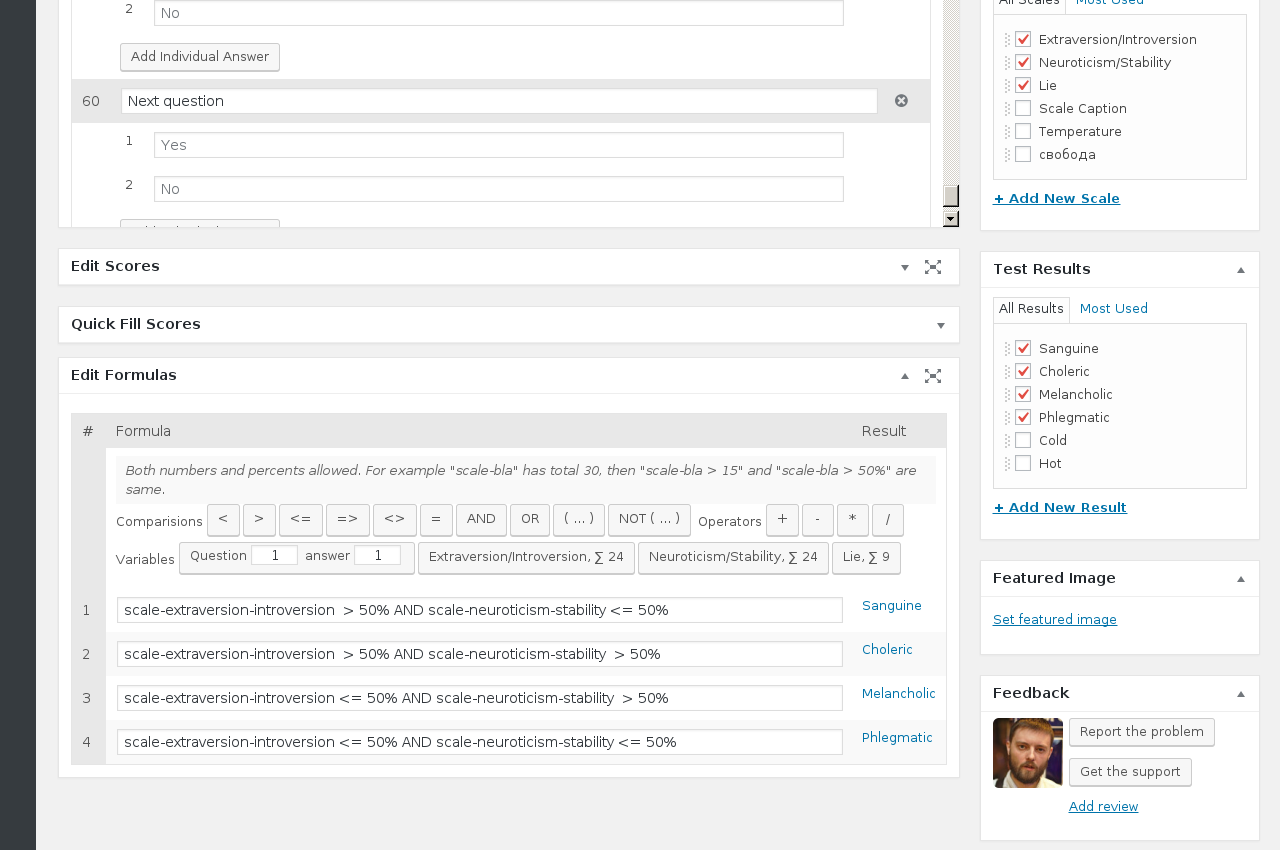Uncheck the Melancholic result
Image resolution: width=1280 pixels, height=850 pixels.
(1023, 394)
